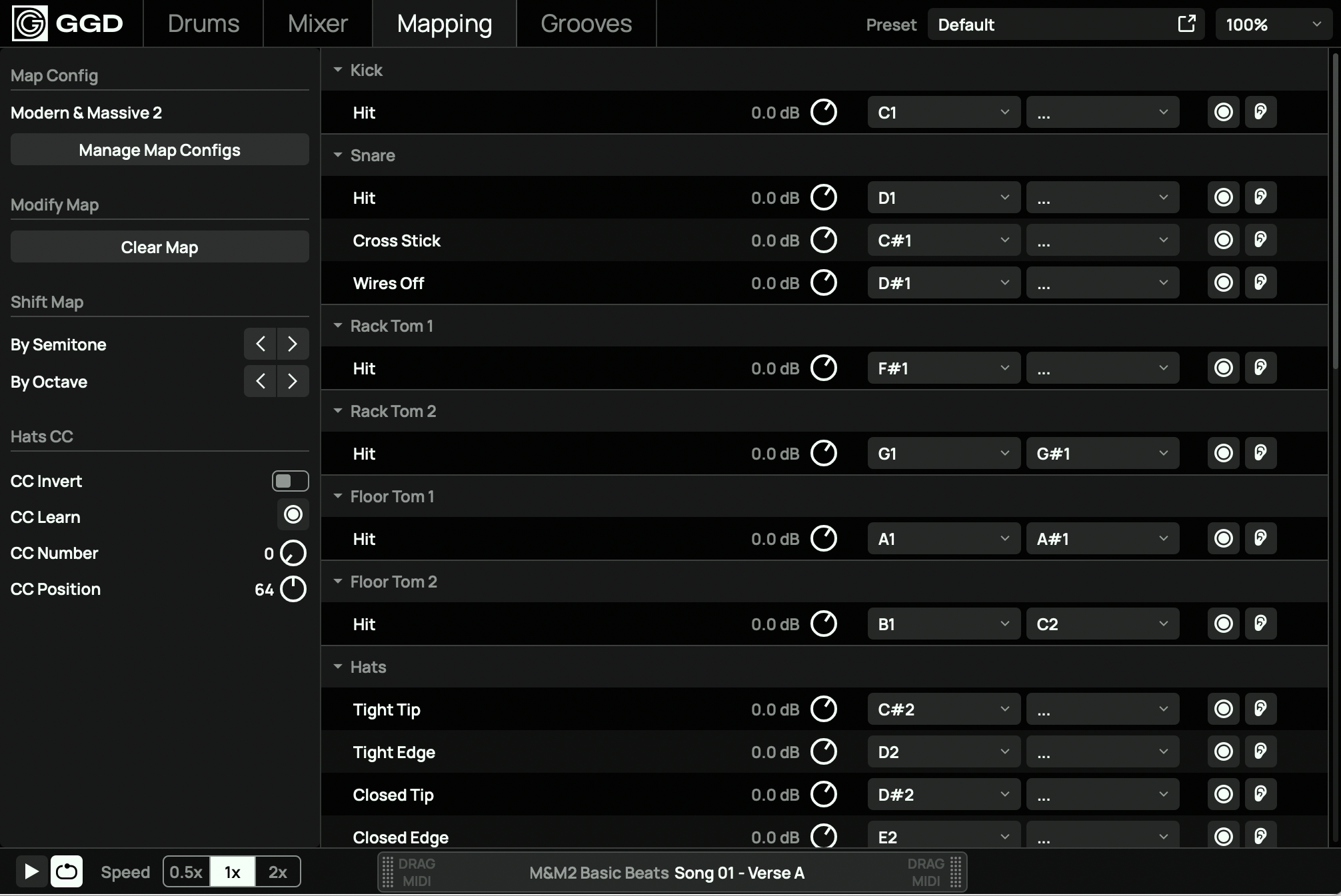Toggle the CC Invert switch
1341x896 pixels.
pyautogui.click(x=290, y=481)
